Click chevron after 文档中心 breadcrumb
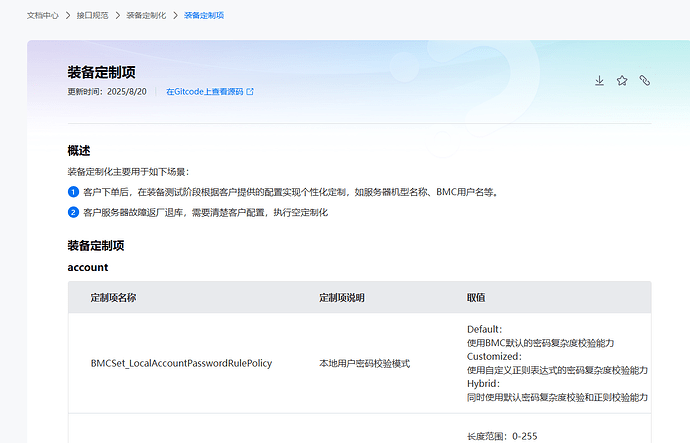Viewport: 690px width, 443px height. click(x=68, y=15)
